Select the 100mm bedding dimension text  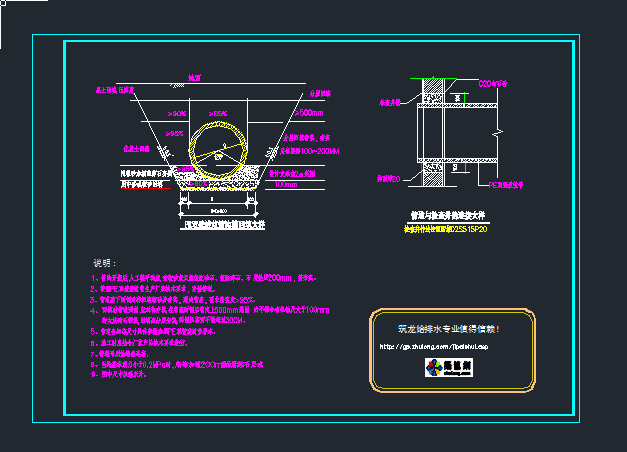286,184
